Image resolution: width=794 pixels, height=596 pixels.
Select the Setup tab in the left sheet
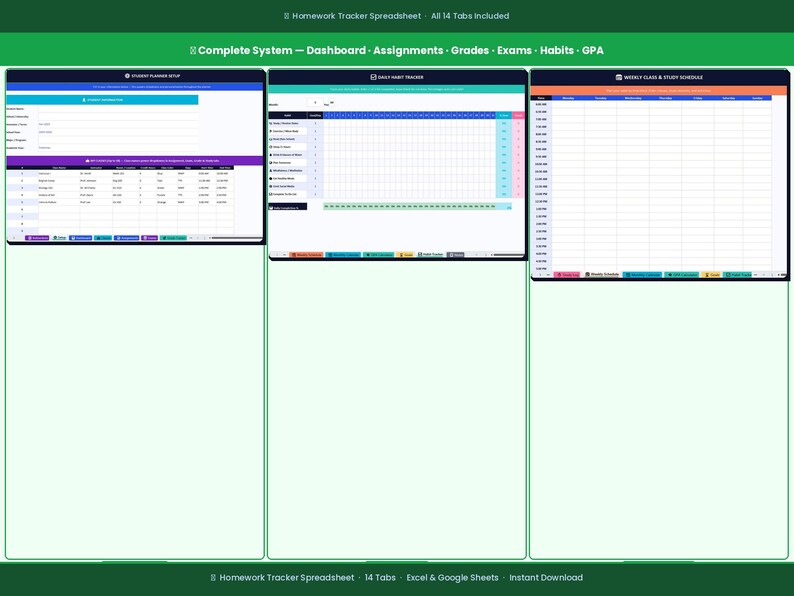59,237
